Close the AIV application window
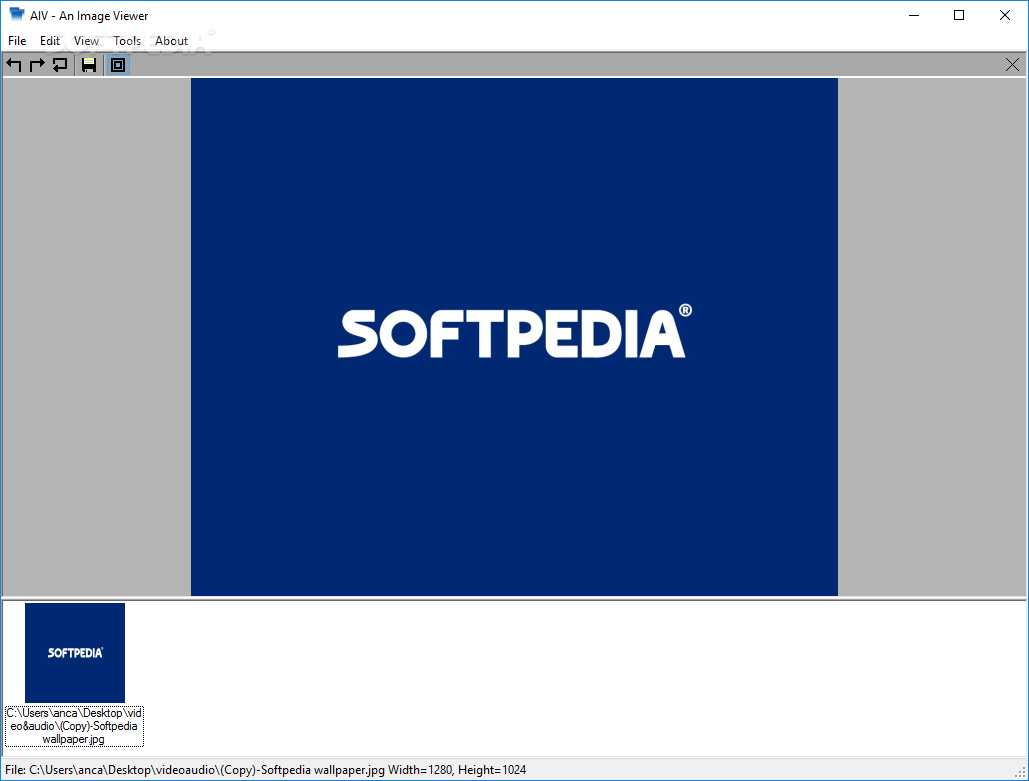Viewport: 1029px width, 781px height. click(1005, 15)
